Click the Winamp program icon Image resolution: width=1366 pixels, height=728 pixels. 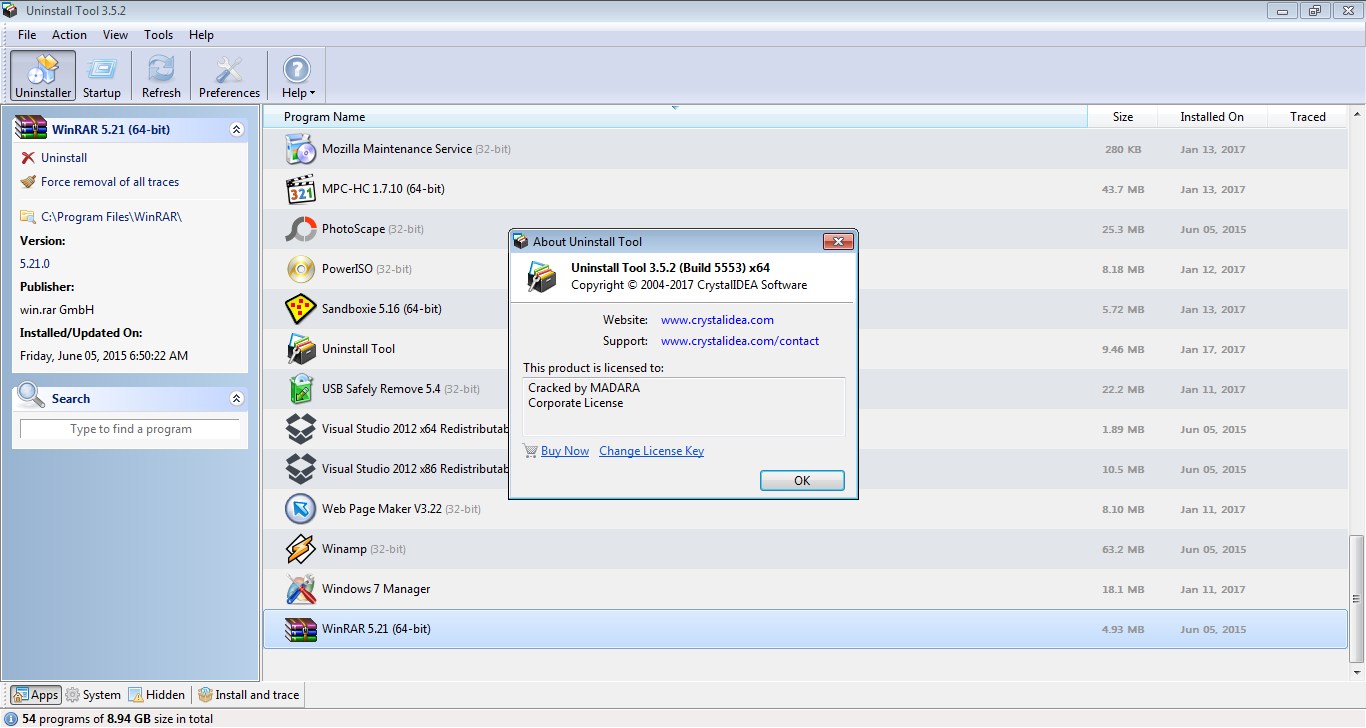point(301,549)
